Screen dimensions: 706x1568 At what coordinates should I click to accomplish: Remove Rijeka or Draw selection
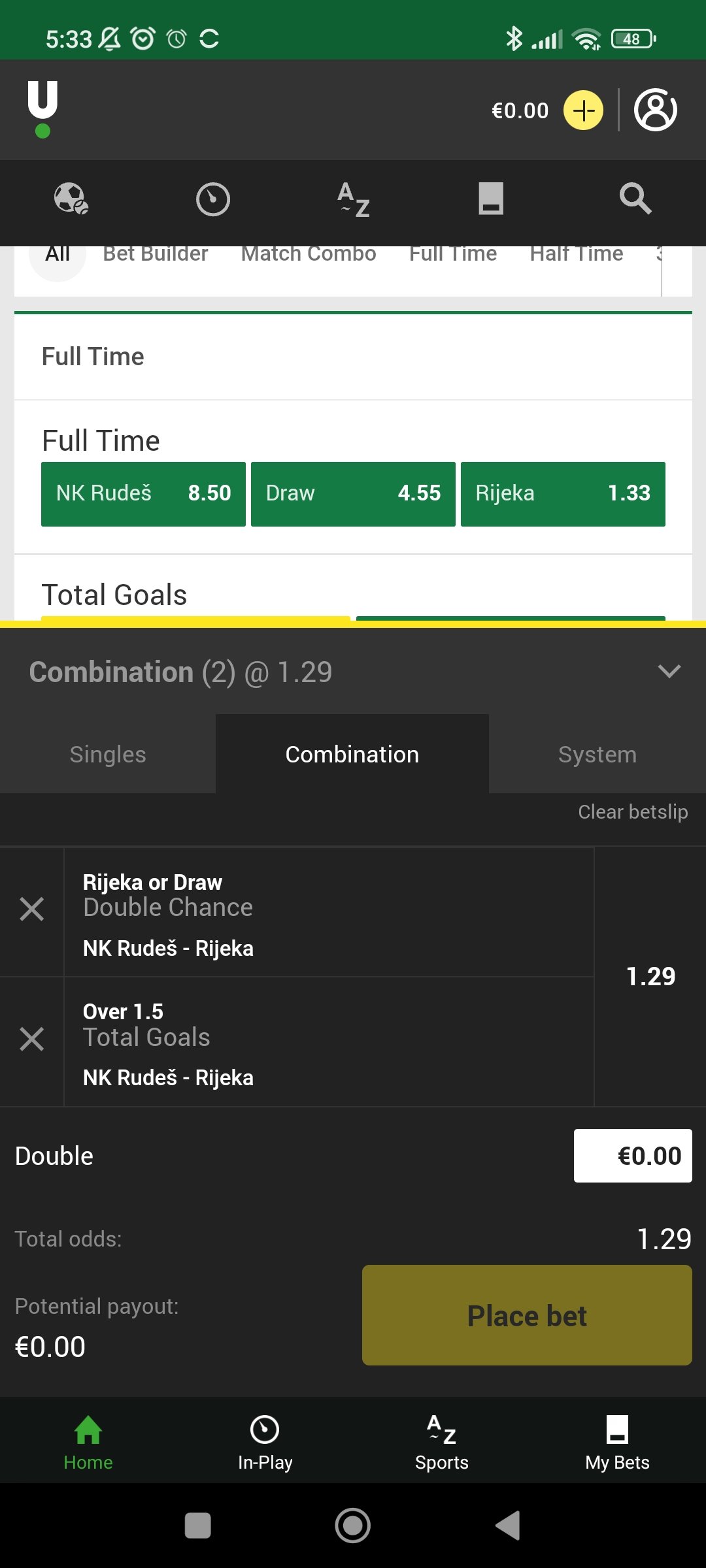pyautogui.click(x=31, y=909)
